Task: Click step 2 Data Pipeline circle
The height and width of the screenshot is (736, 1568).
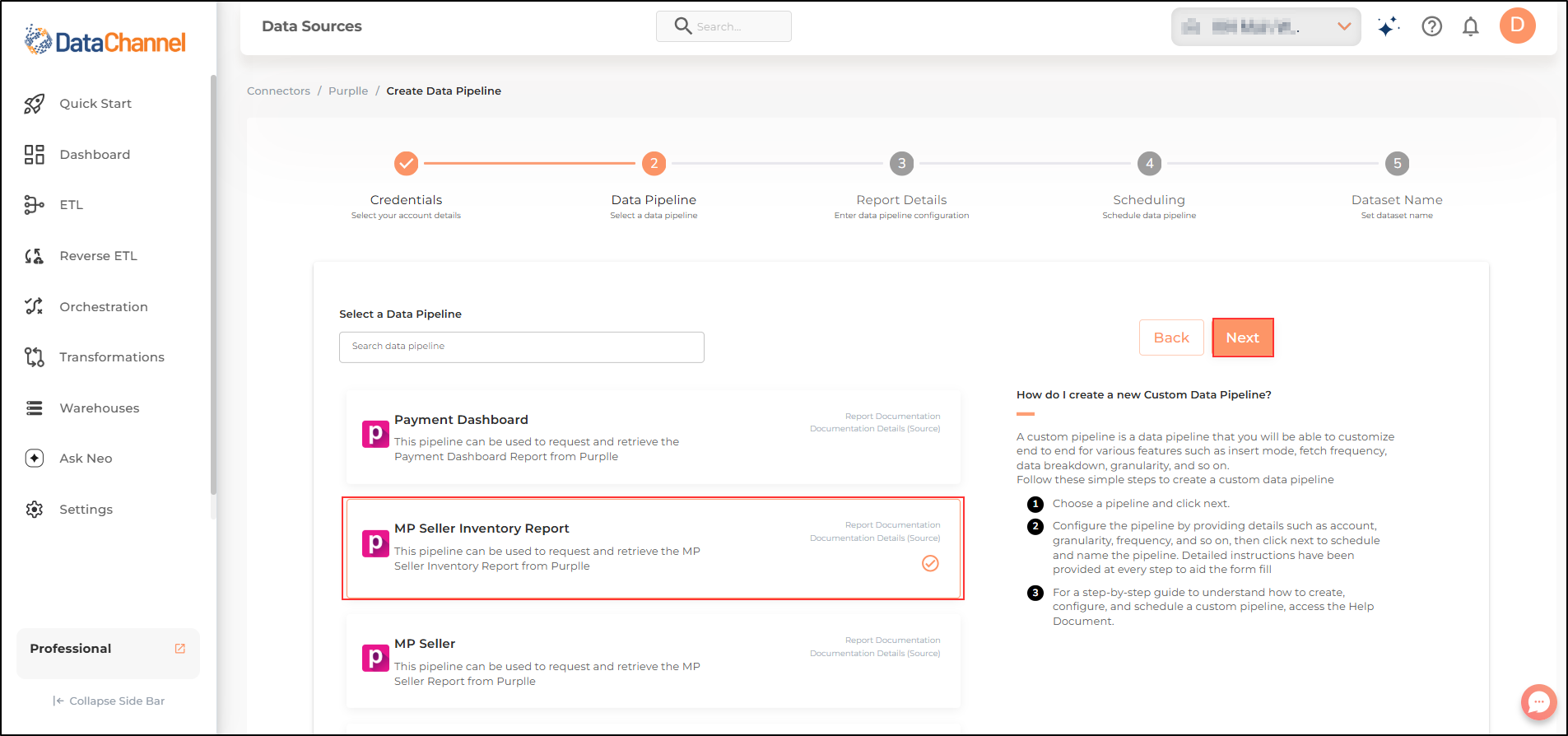Action: pos(654,163)
